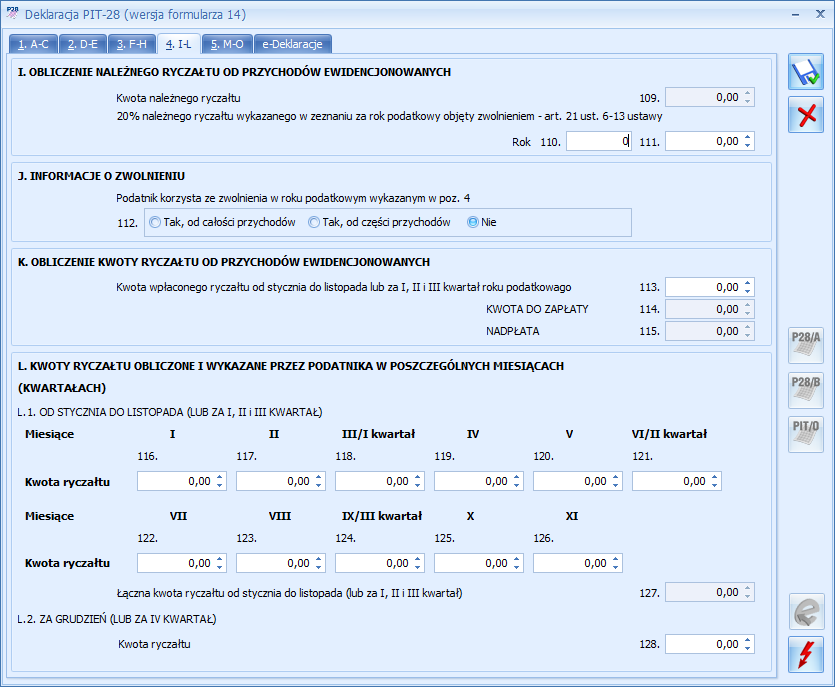Click total ryczałt field 127
This screenshot has height=687, width=835.
tap(710, 592)
